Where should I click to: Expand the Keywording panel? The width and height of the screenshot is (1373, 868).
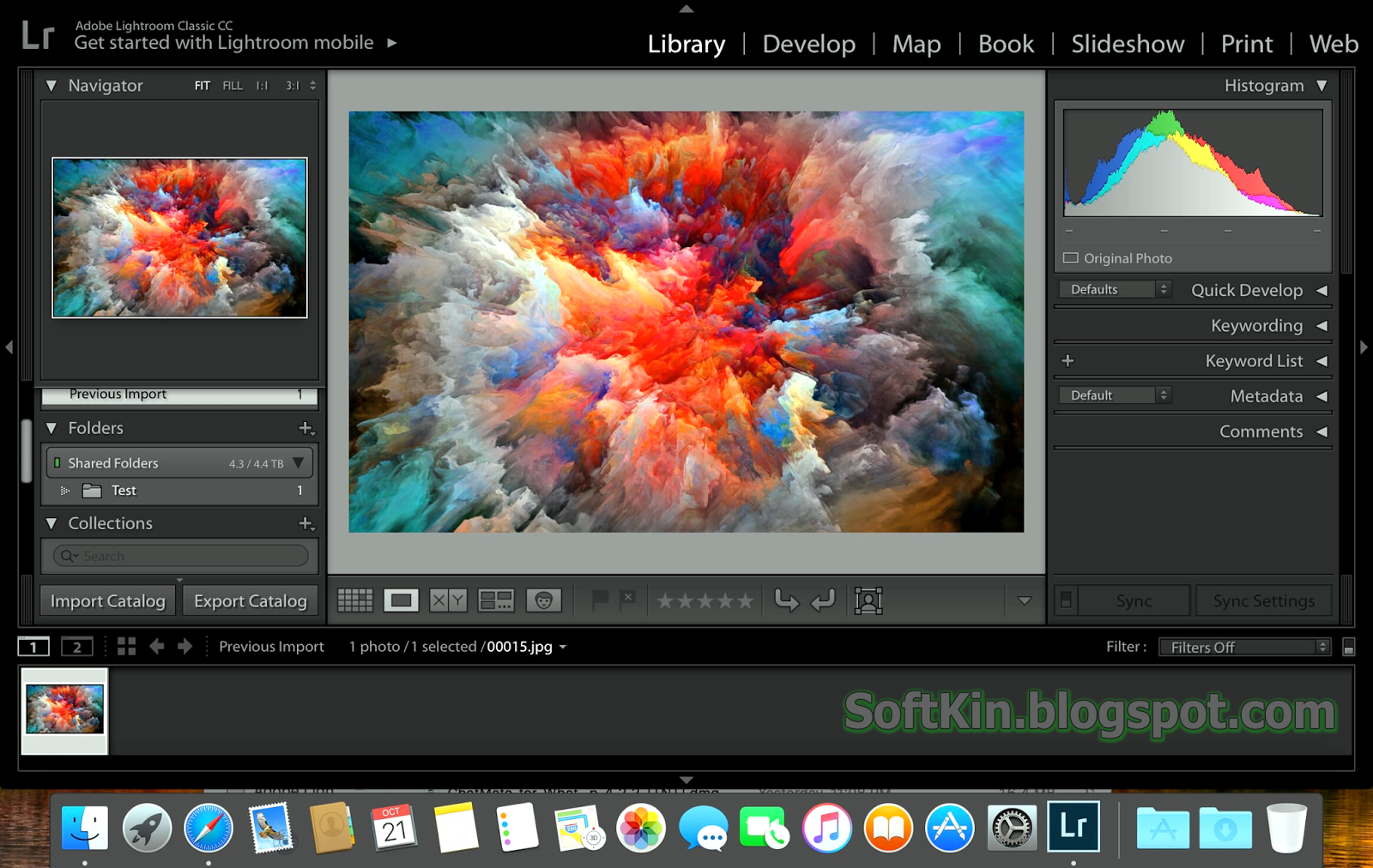pos(1322,326)
